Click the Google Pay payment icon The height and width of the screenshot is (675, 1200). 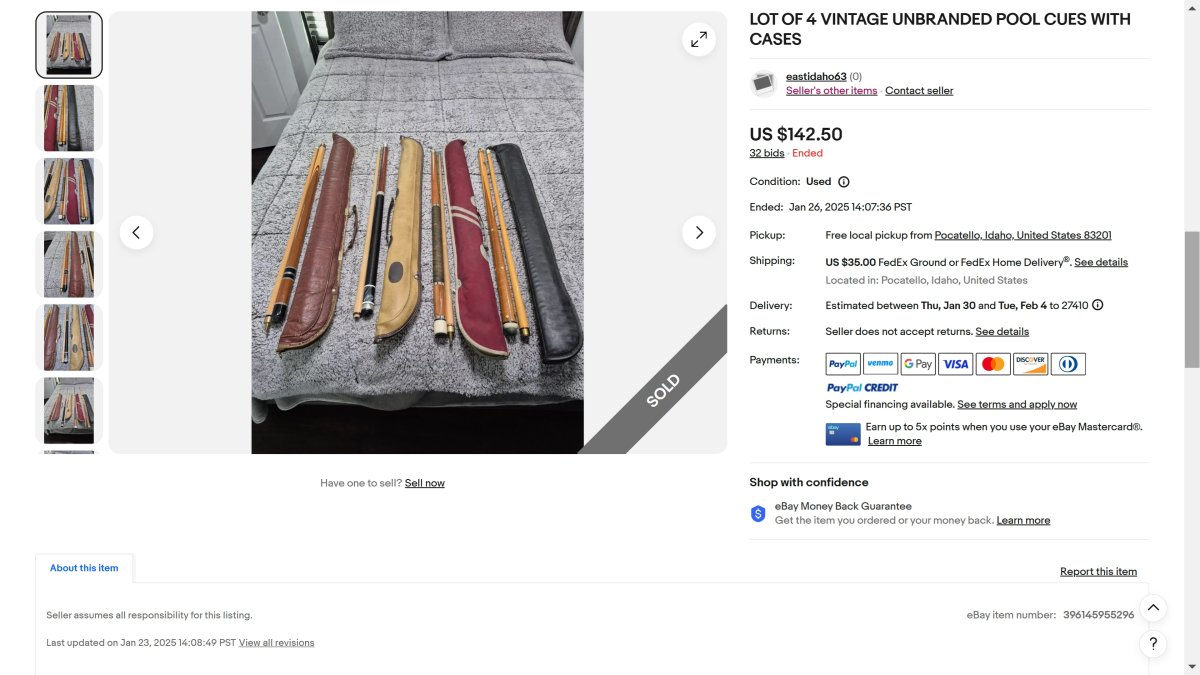[x=917, y=364]
